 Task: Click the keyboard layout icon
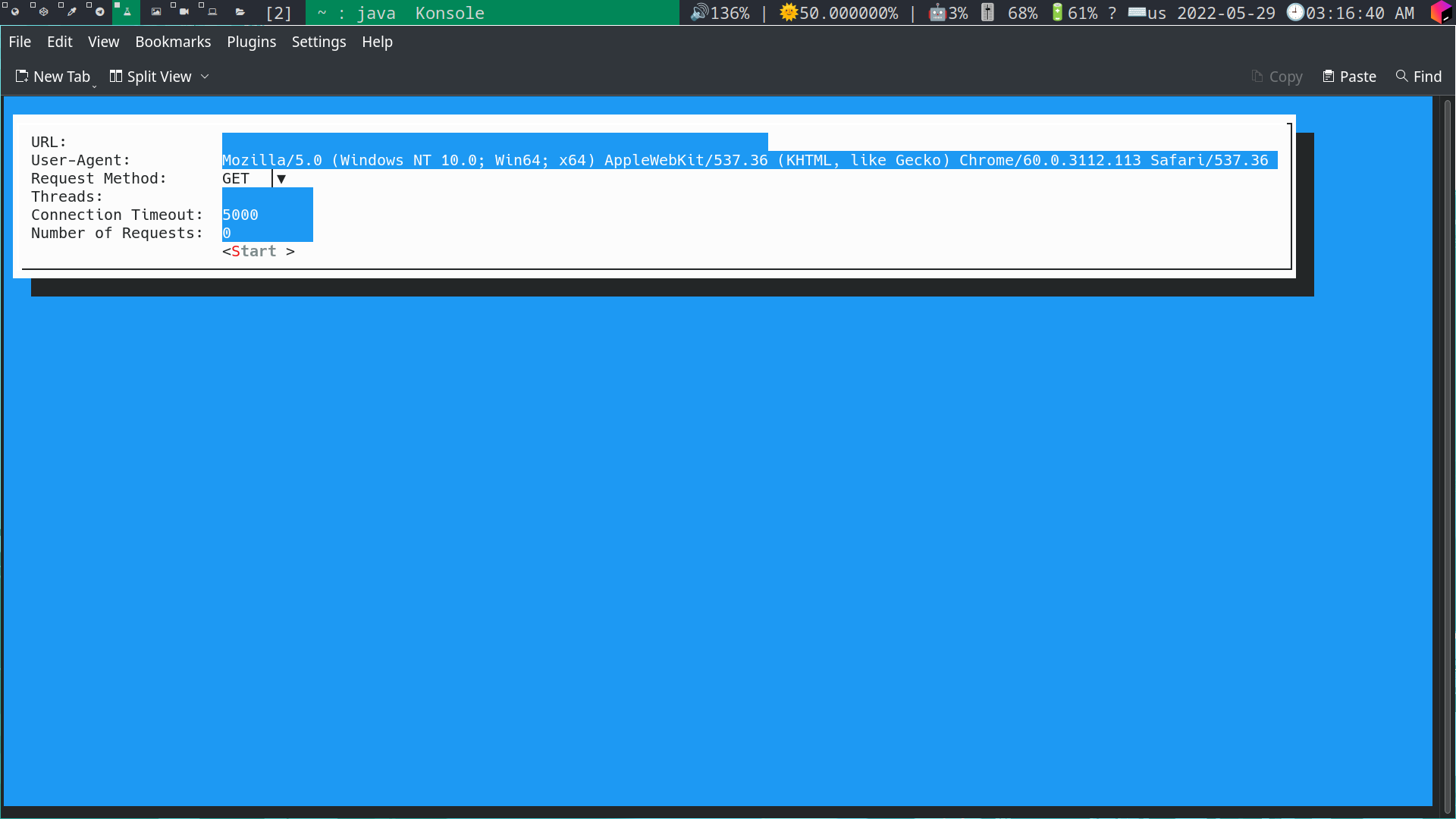coord(1137,12)
